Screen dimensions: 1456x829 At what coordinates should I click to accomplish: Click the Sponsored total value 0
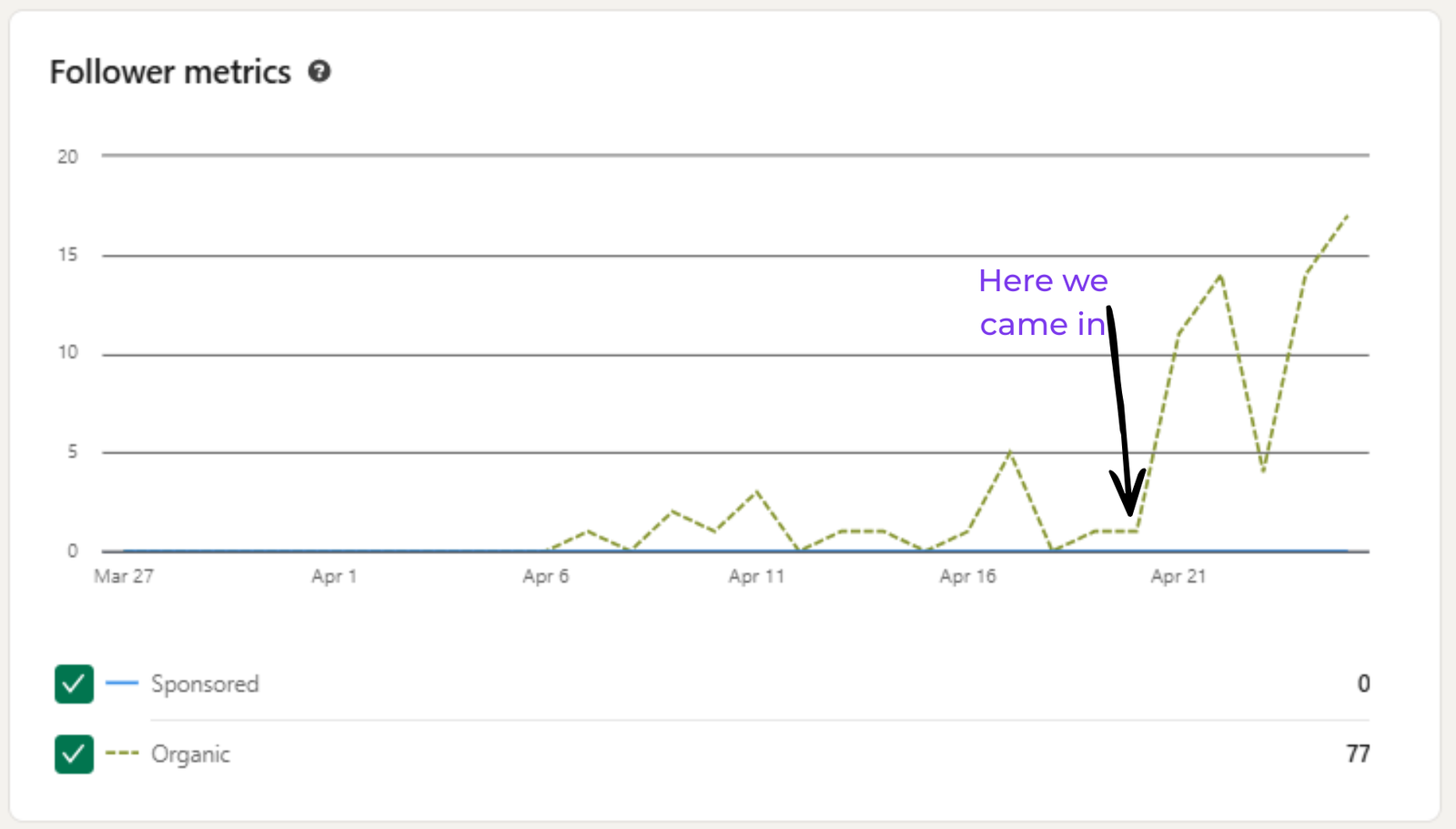click(1363, 683)
